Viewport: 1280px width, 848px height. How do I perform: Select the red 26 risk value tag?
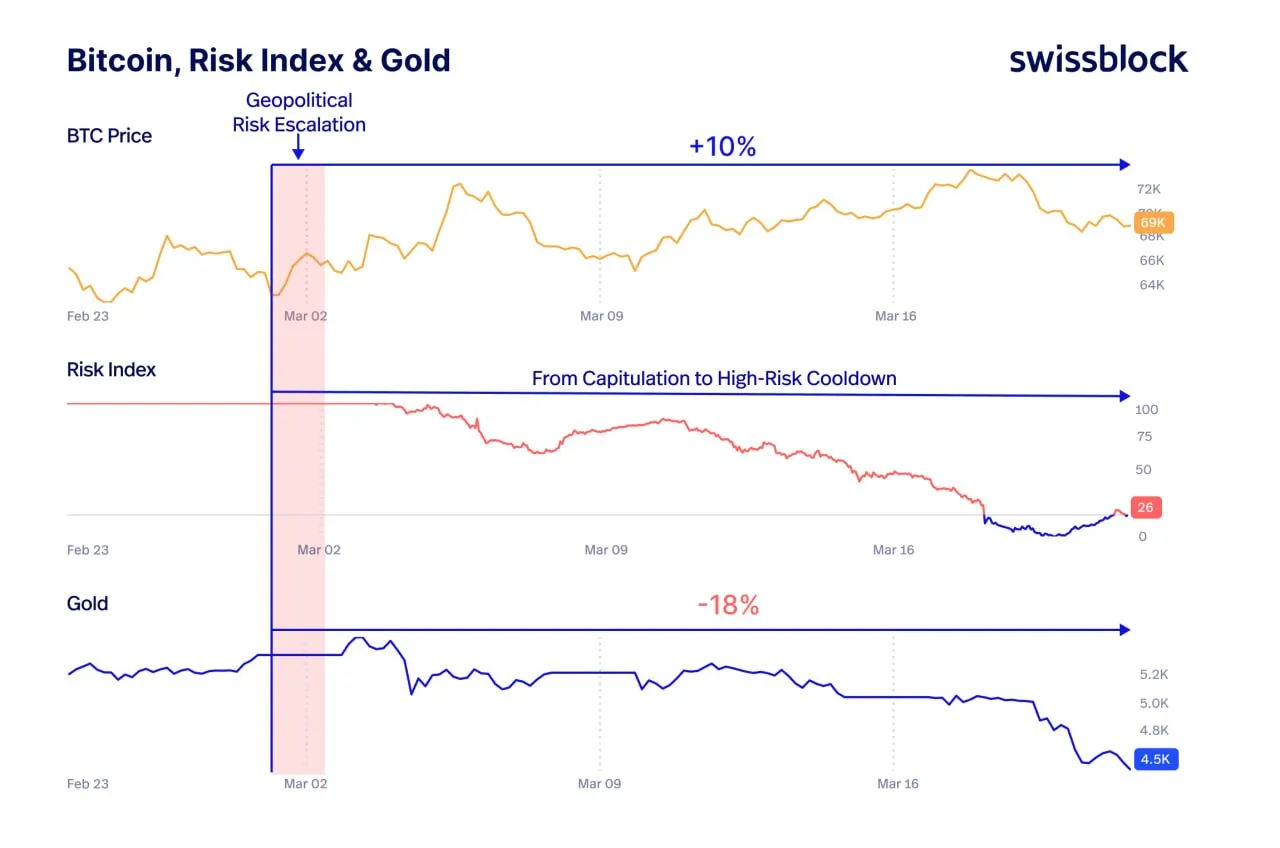click(x=1145, y=508)
